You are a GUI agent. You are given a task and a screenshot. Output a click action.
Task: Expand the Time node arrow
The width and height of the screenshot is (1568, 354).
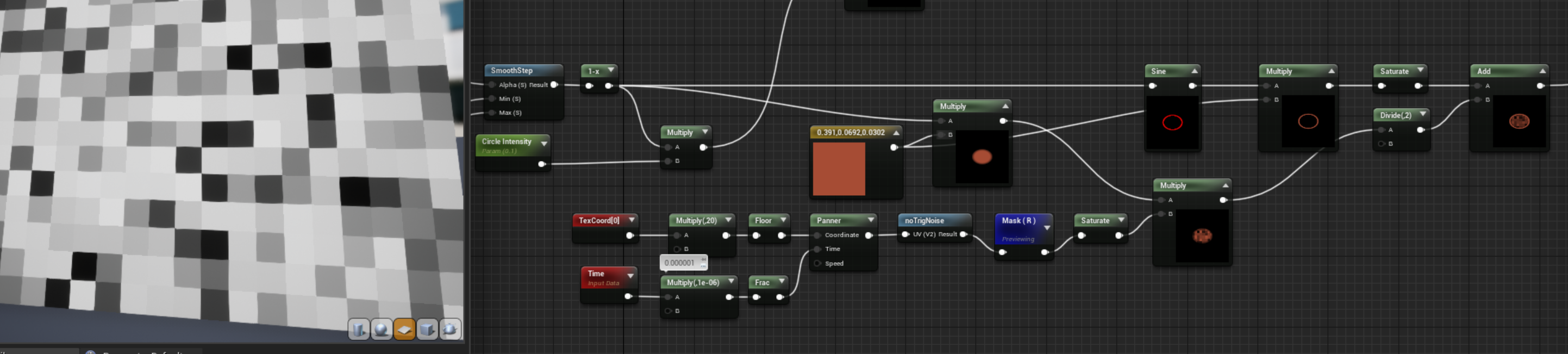coord(630,276)
